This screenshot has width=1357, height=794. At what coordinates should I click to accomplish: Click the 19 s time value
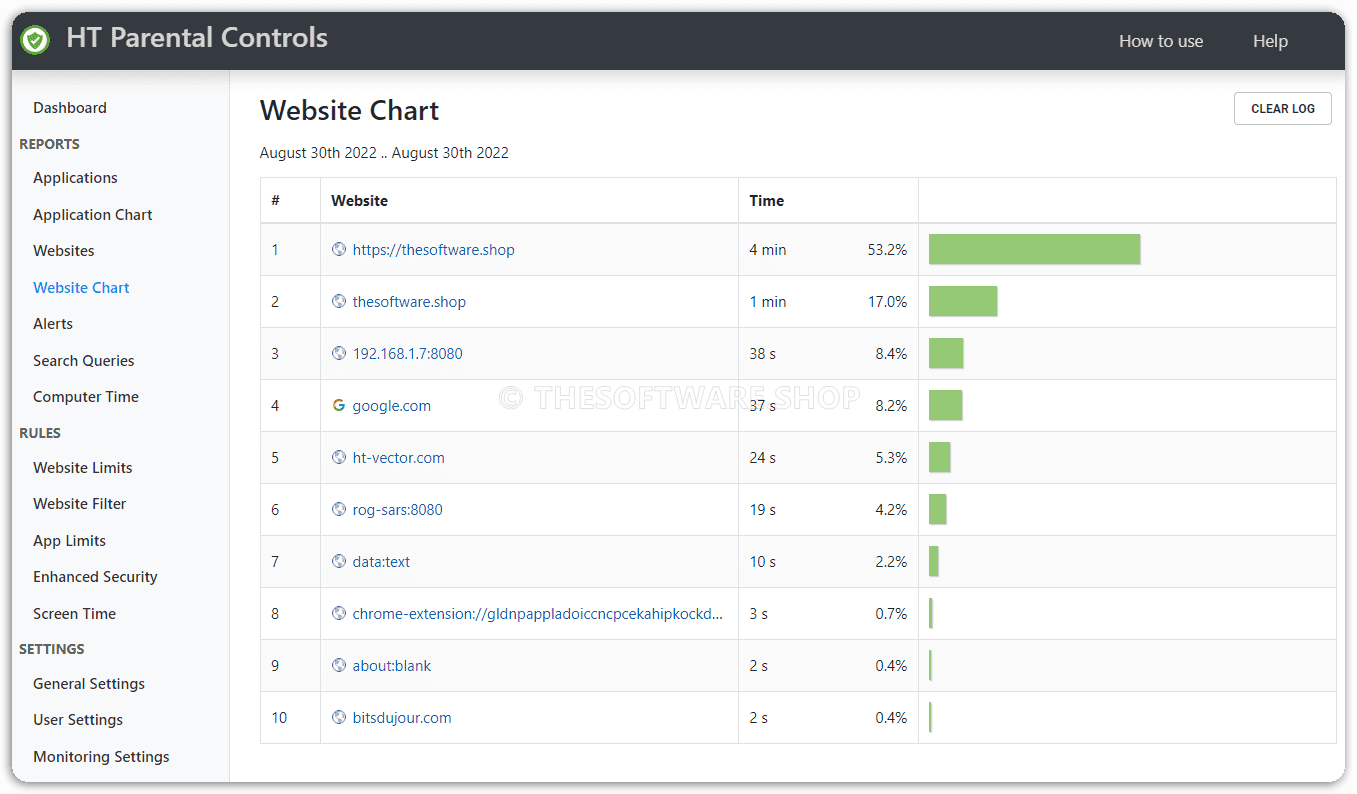pos(763,510)
